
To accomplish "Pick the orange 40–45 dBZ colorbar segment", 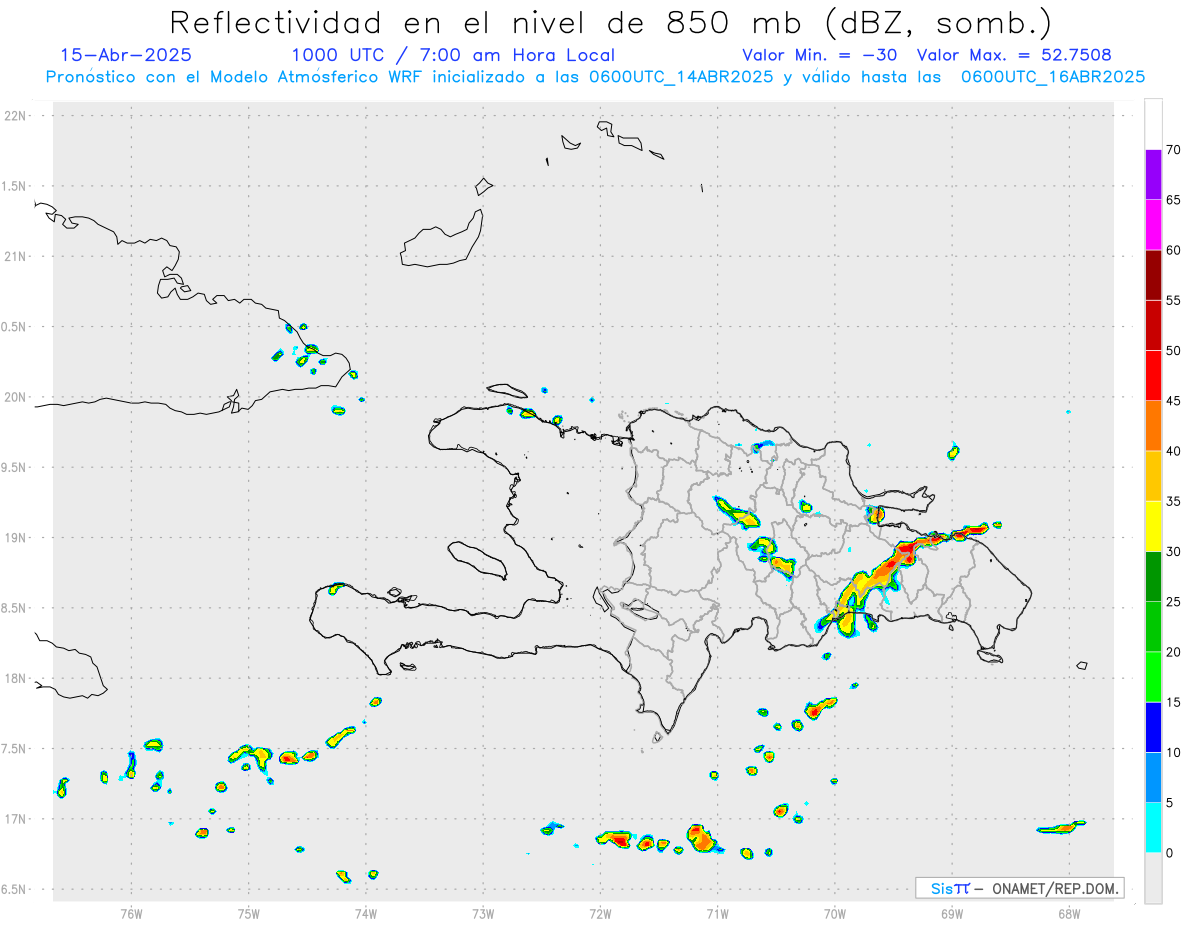I will (1153, 426).
